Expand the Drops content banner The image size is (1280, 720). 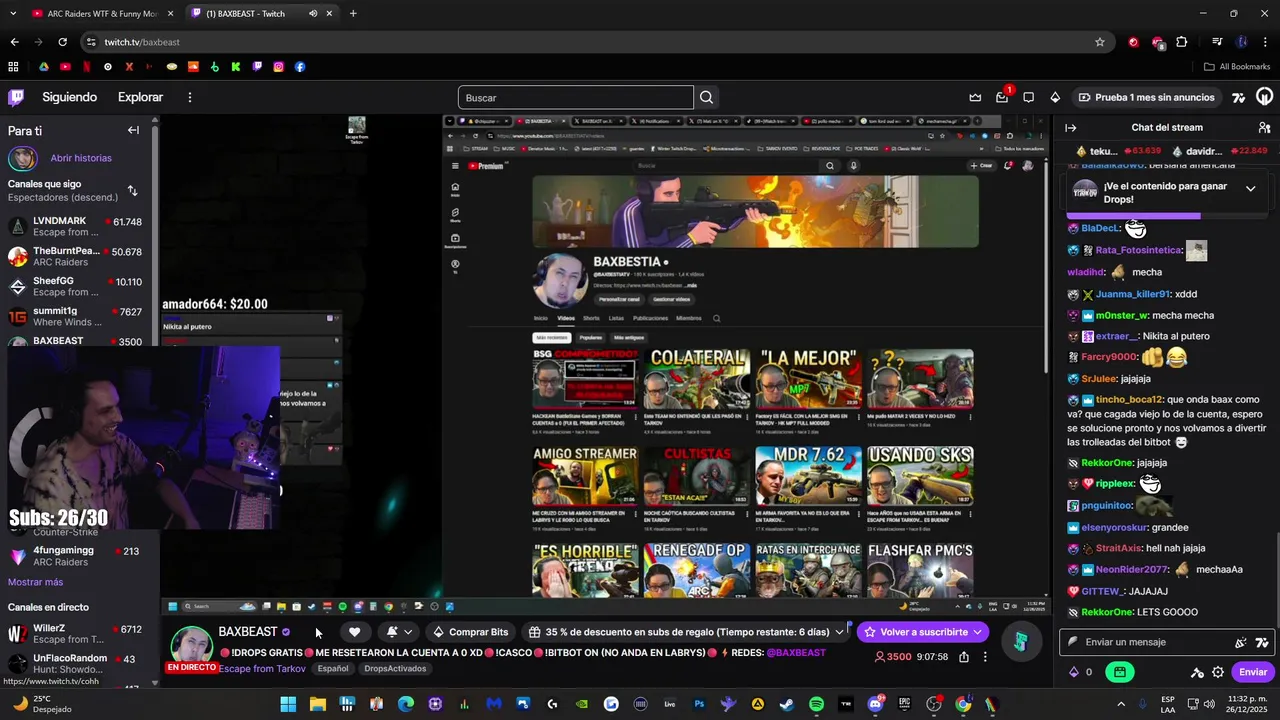coord(1250,188)
